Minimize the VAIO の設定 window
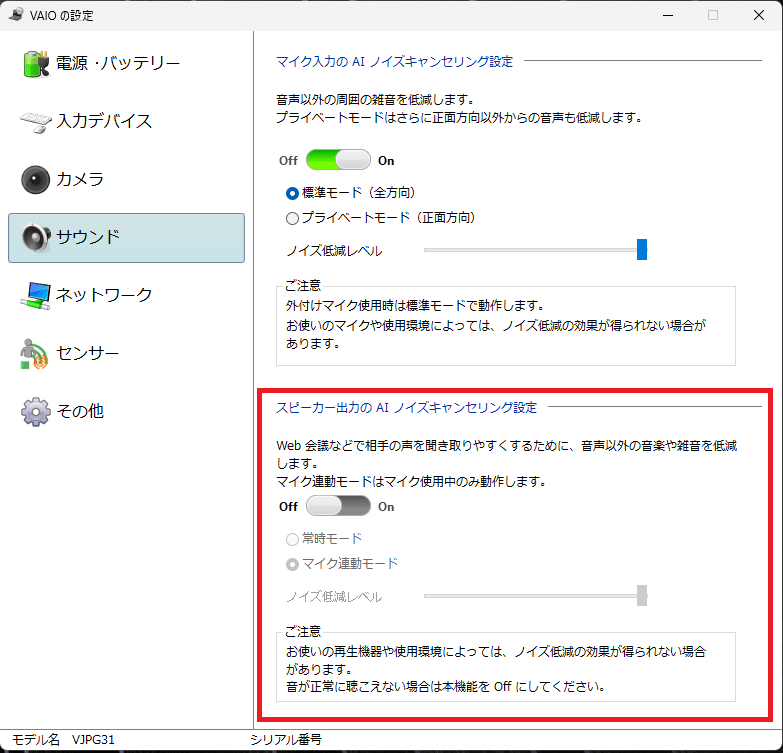The image size is (783, 753). click(x=668, y=15)
